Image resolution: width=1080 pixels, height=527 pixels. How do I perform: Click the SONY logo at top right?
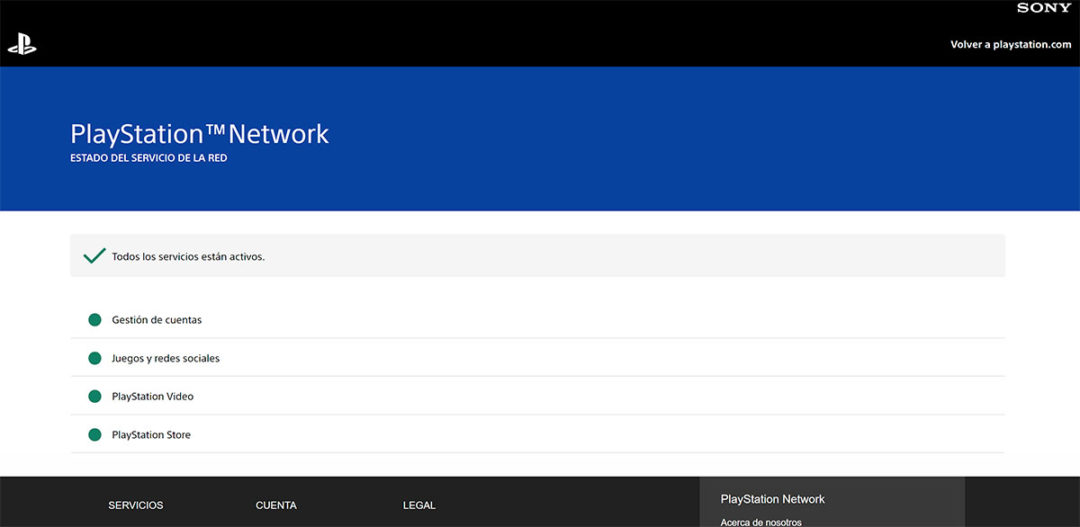(x=1044, y=8)
